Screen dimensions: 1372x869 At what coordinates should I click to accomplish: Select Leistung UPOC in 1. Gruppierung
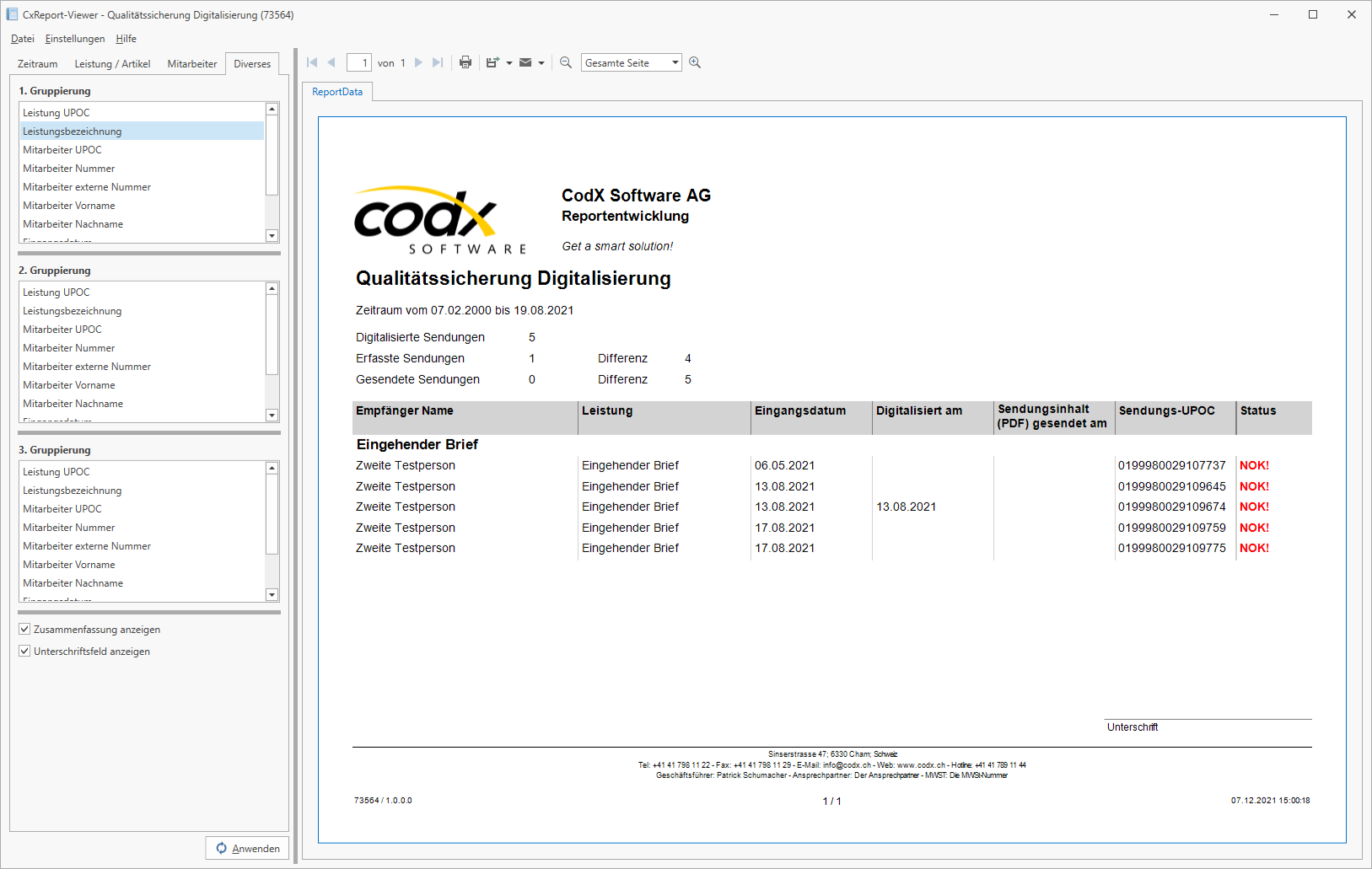(142, 113)
